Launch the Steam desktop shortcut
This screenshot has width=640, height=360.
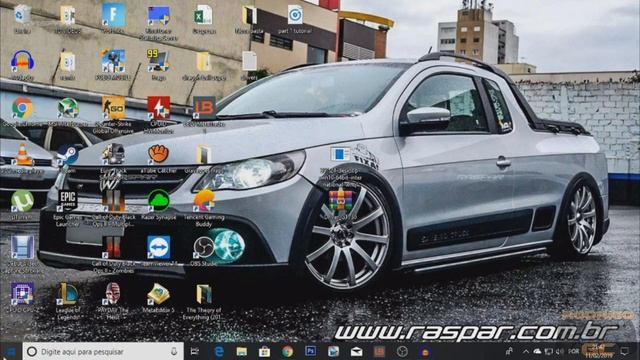click(67, 155)
